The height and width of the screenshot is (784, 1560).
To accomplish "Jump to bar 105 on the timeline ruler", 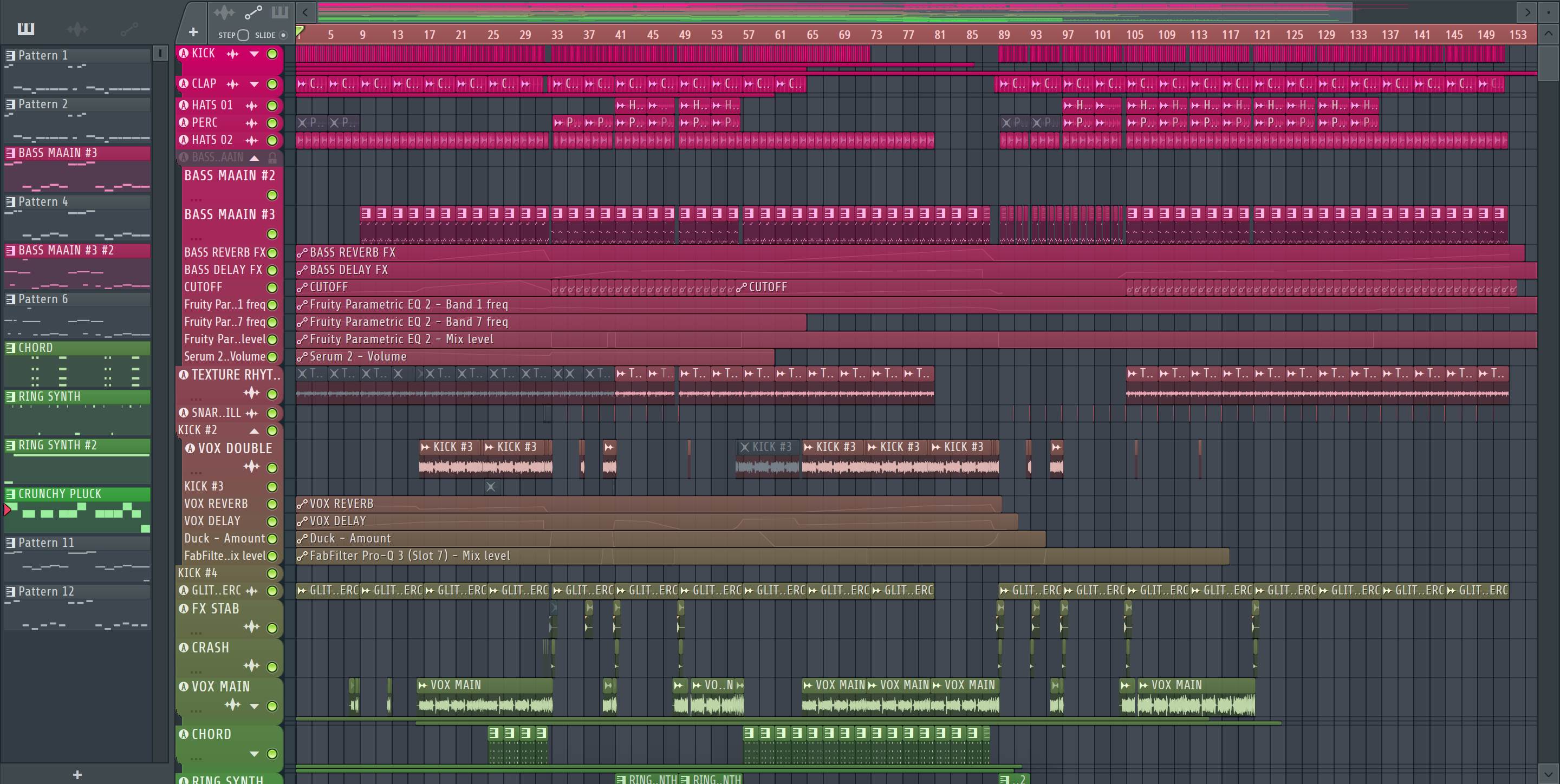I will click(x=1134, y=35).
